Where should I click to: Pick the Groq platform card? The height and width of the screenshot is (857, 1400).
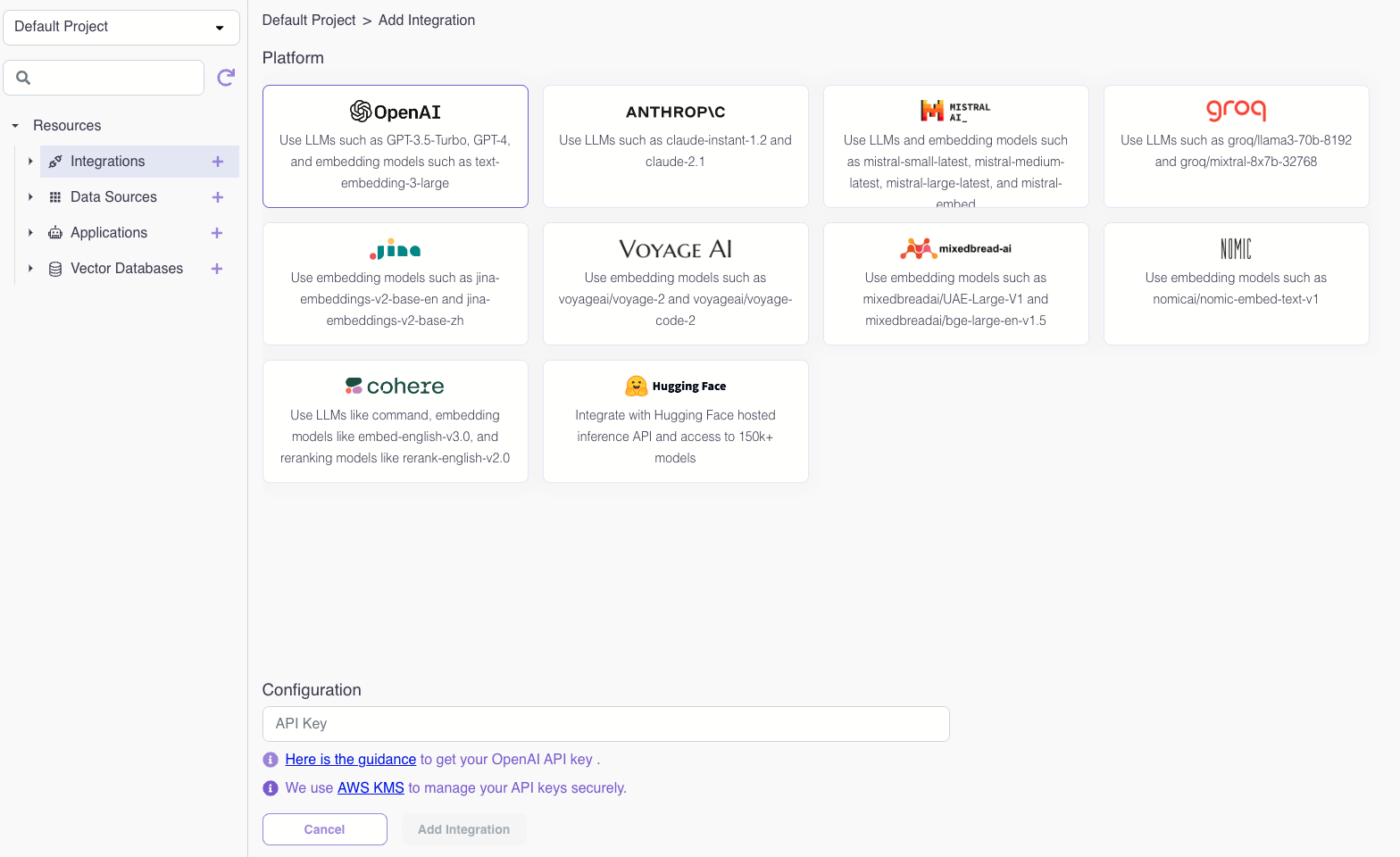point(1236,146)
